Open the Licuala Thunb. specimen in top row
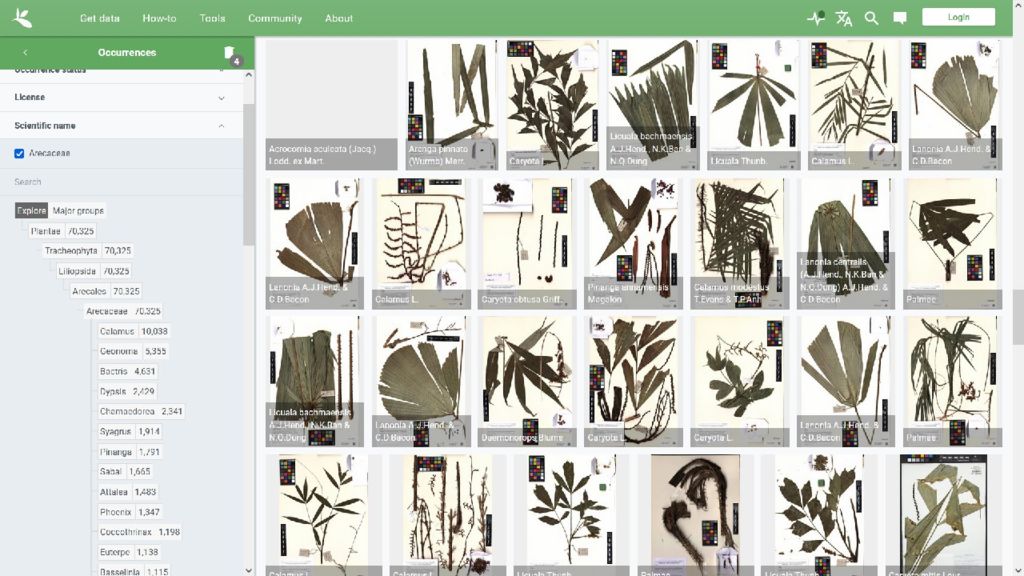1024x576 pixels. point(754,104)
